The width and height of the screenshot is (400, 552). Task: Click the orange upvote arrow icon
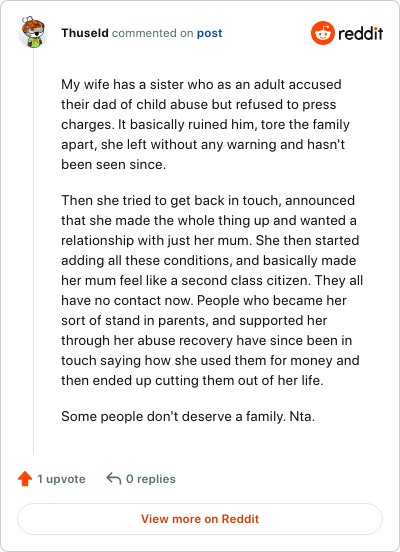[25, 479]
